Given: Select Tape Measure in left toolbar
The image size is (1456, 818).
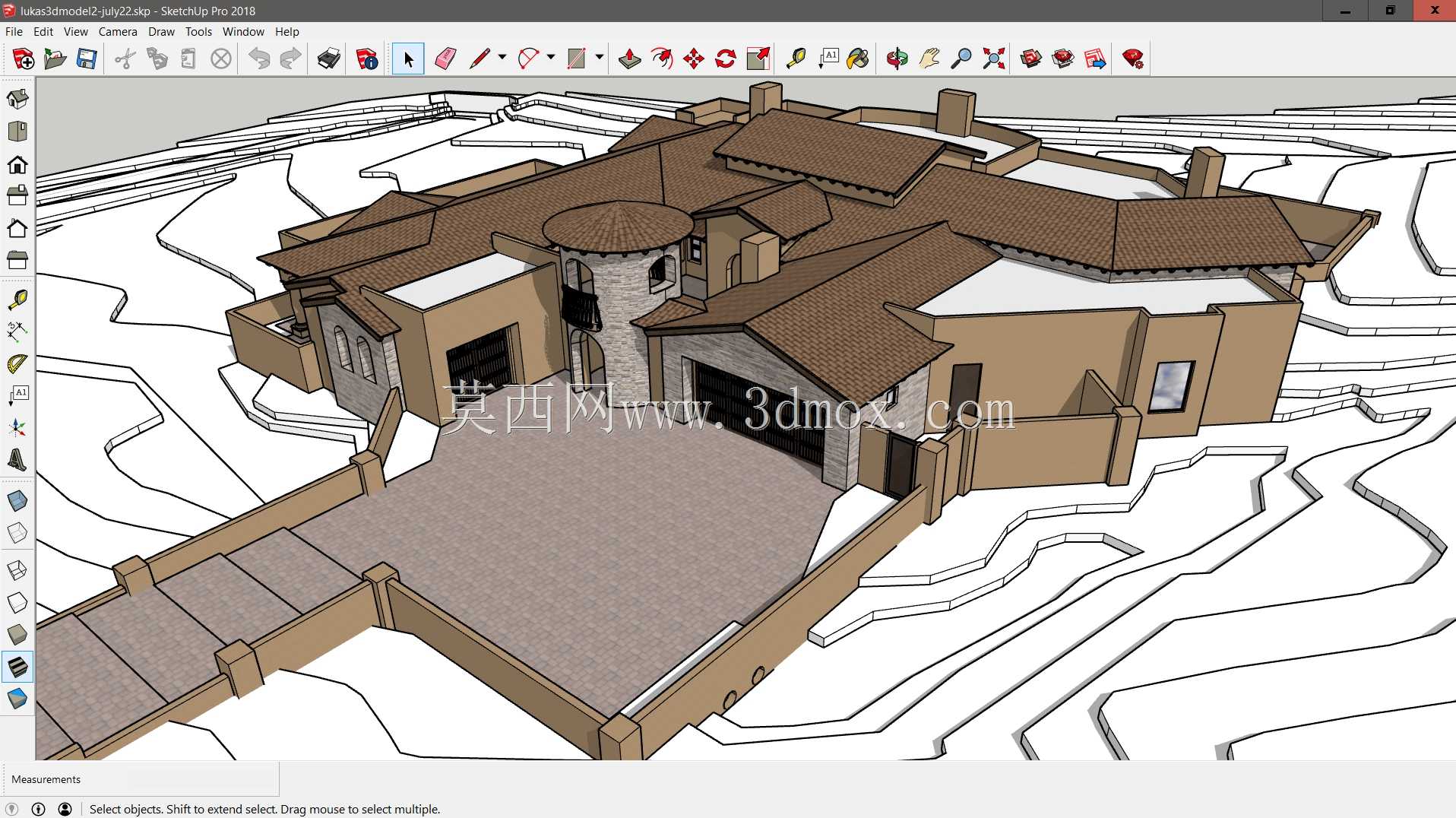Looking at the screenshot, I should (x=17, y=300).
